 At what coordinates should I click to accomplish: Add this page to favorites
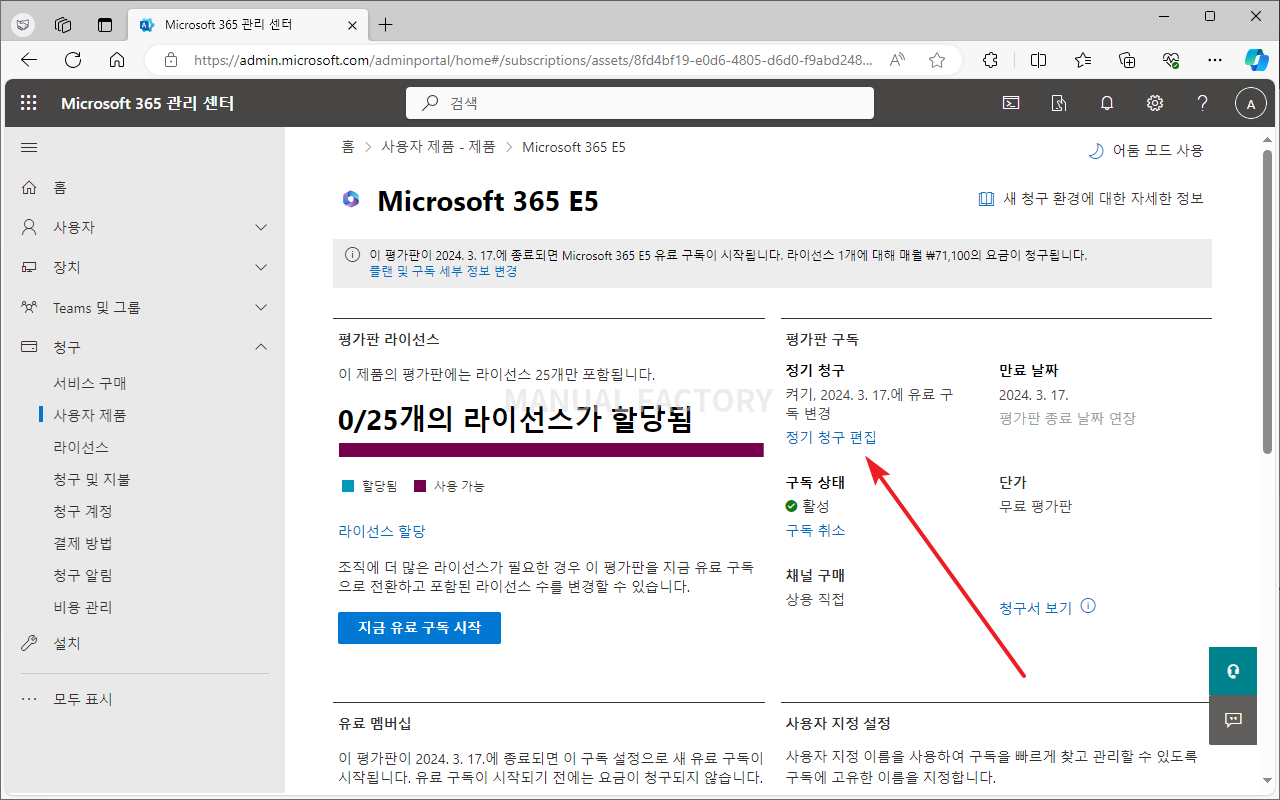pyautogui.click(x=937, y=60)
